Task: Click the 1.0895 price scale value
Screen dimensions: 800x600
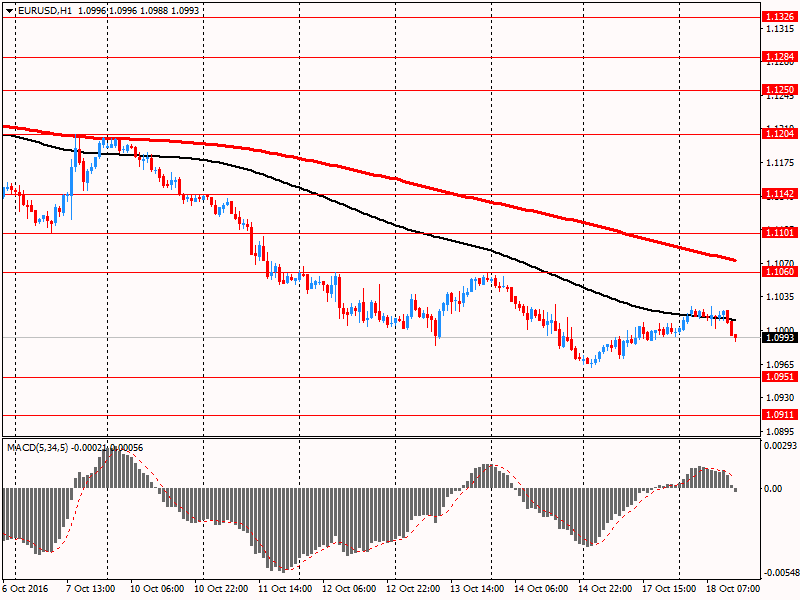Action: pyautogui.click(x=780, y=431)
